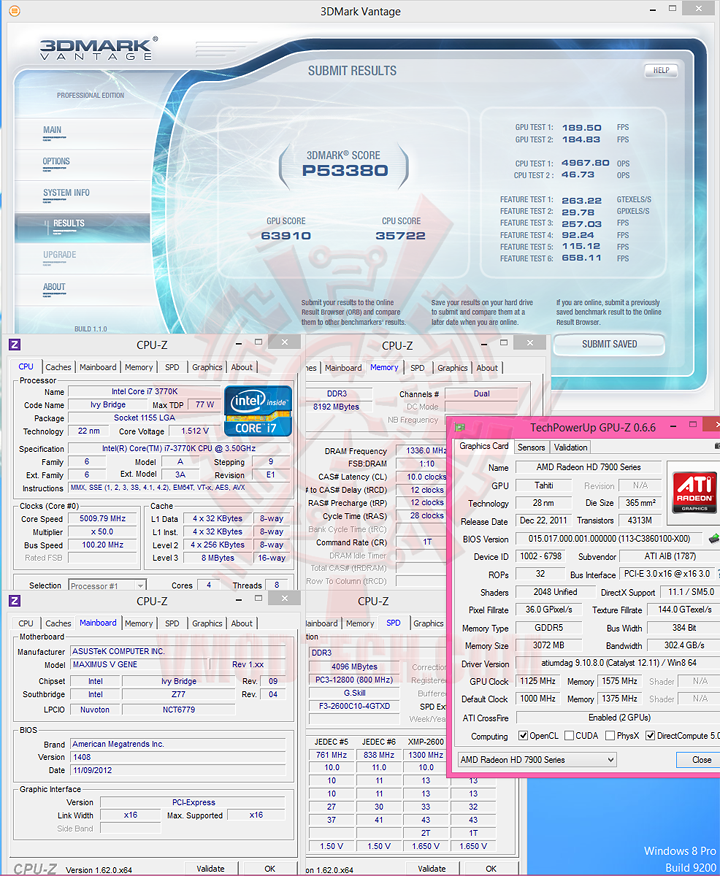
Task: Open Graphics tab in CPU-Z SPD window
Action: [428, 623]
